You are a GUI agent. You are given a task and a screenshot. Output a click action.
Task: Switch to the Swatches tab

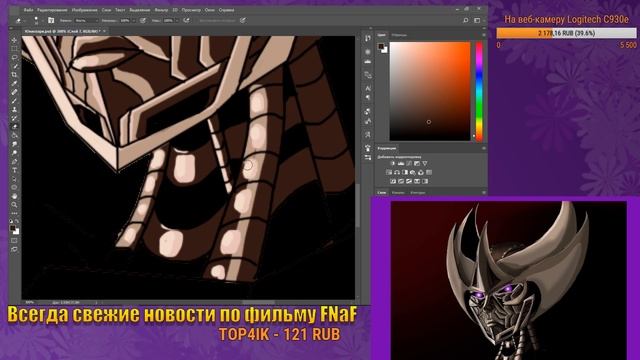(x=399, y=35)
